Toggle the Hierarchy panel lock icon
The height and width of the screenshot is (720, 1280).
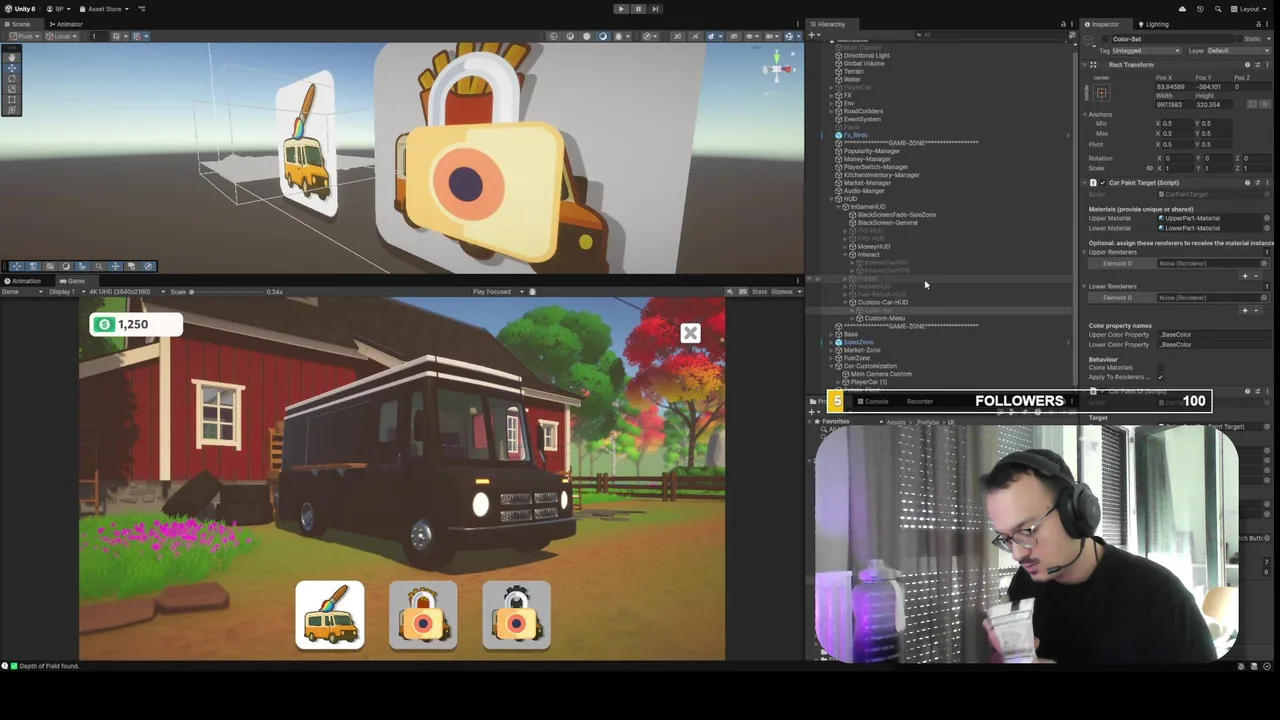(x=1063, y=24)
